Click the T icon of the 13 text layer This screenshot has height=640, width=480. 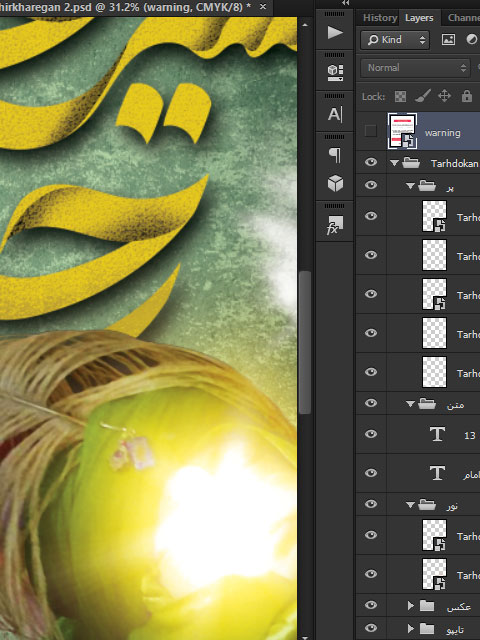coord(437,434)
